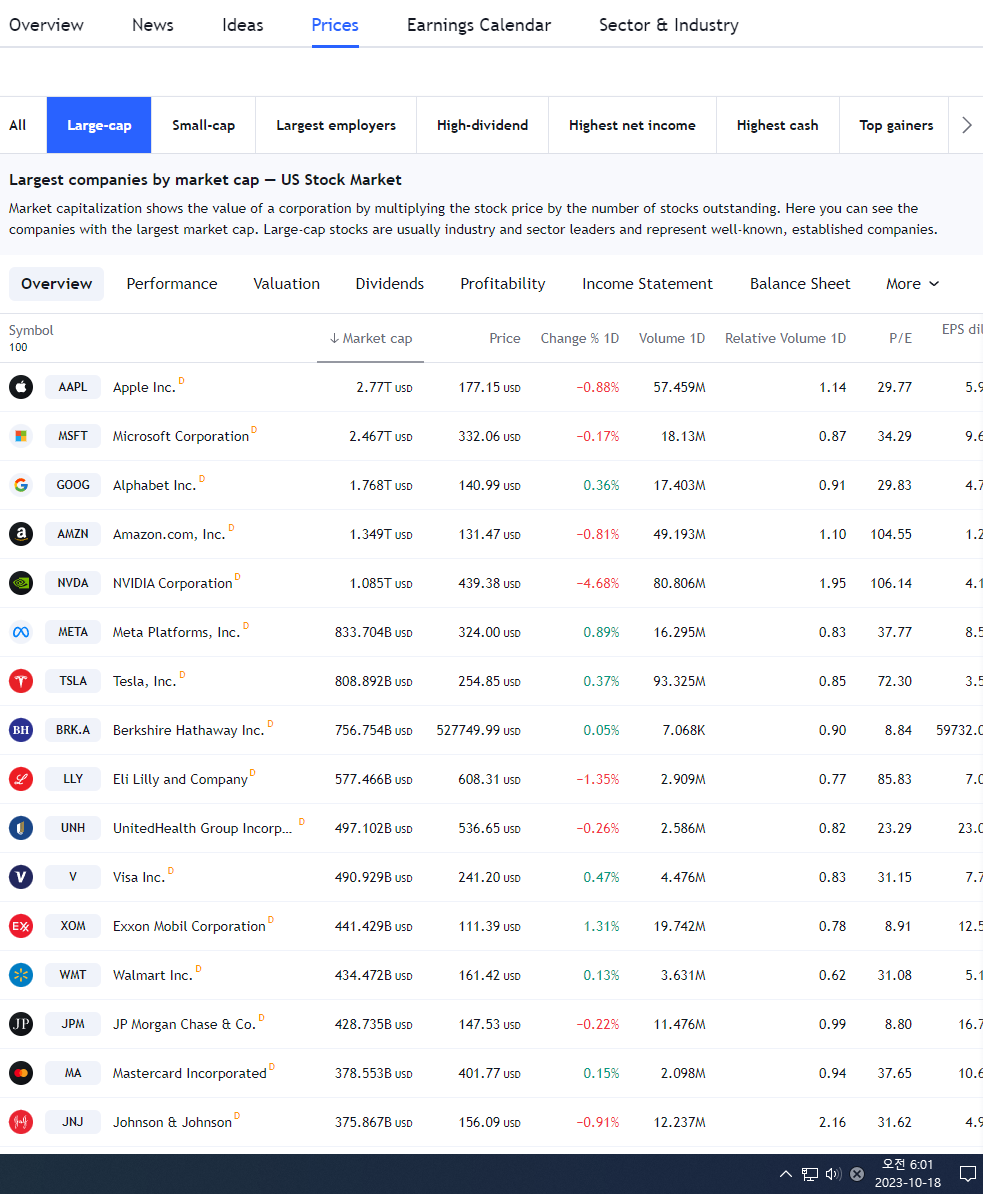
Task: Switch to the Profitability column set
Action: pos(503,283)
